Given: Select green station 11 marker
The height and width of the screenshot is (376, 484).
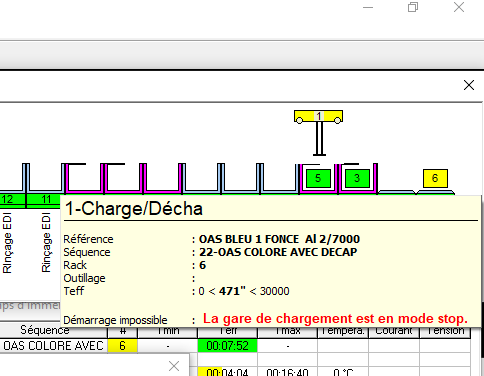Looking at the screenshot, I should pos(43,199).
